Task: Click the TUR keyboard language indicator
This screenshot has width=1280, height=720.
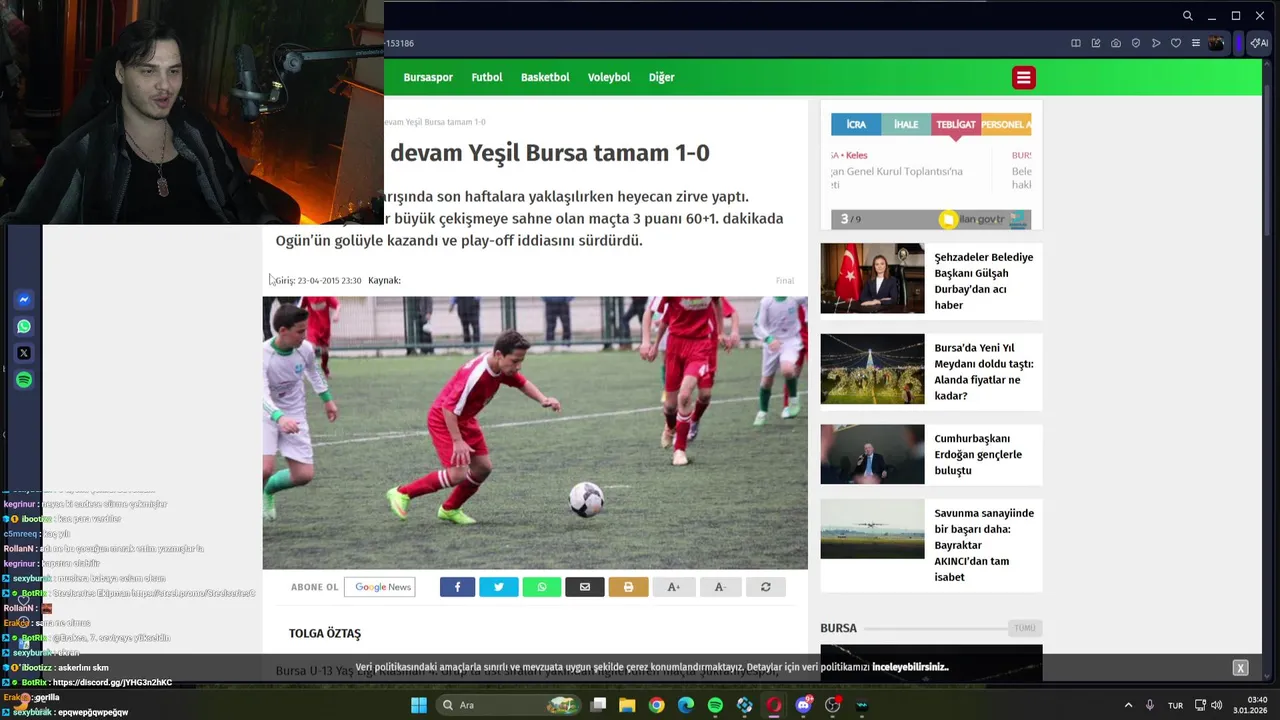Action: (x=1176, y=706)
